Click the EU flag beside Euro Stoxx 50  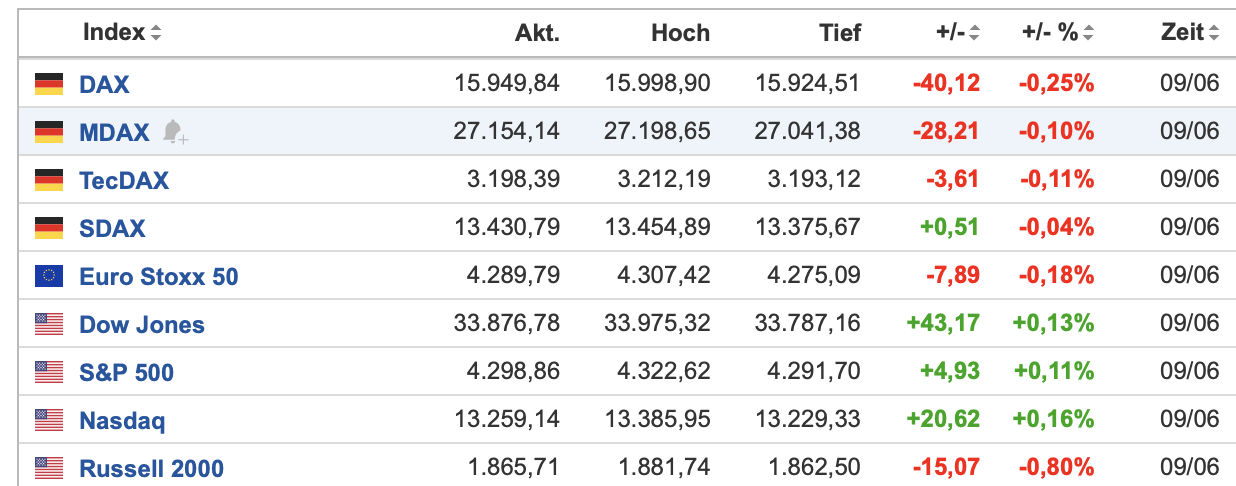click(x=49, y=276)
